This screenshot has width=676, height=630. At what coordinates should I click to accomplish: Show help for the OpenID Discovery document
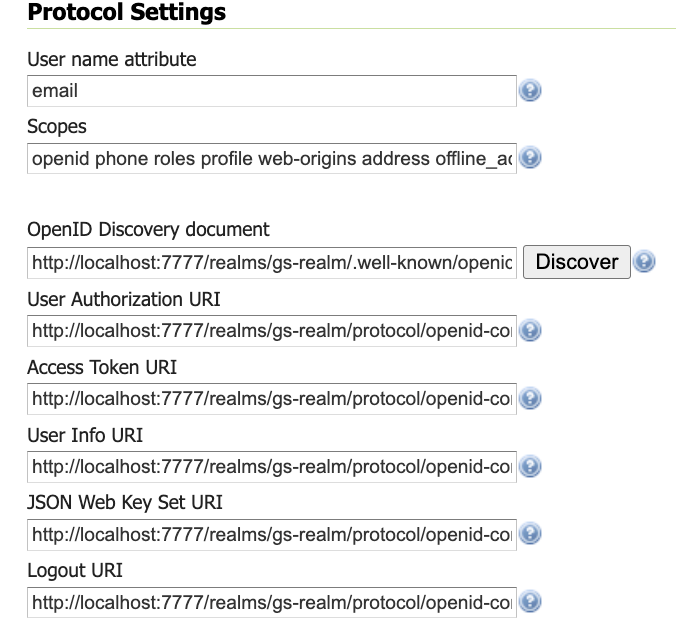point(645,262)
